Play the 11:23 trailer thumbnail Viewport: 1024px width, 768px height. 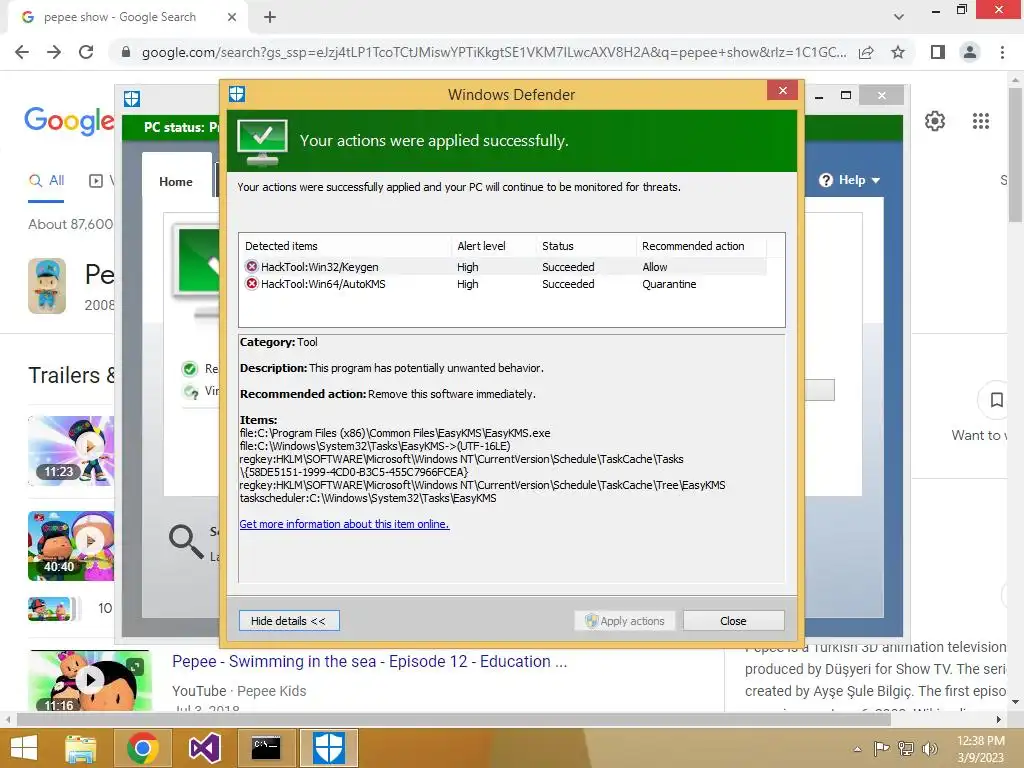click(71, 451)
